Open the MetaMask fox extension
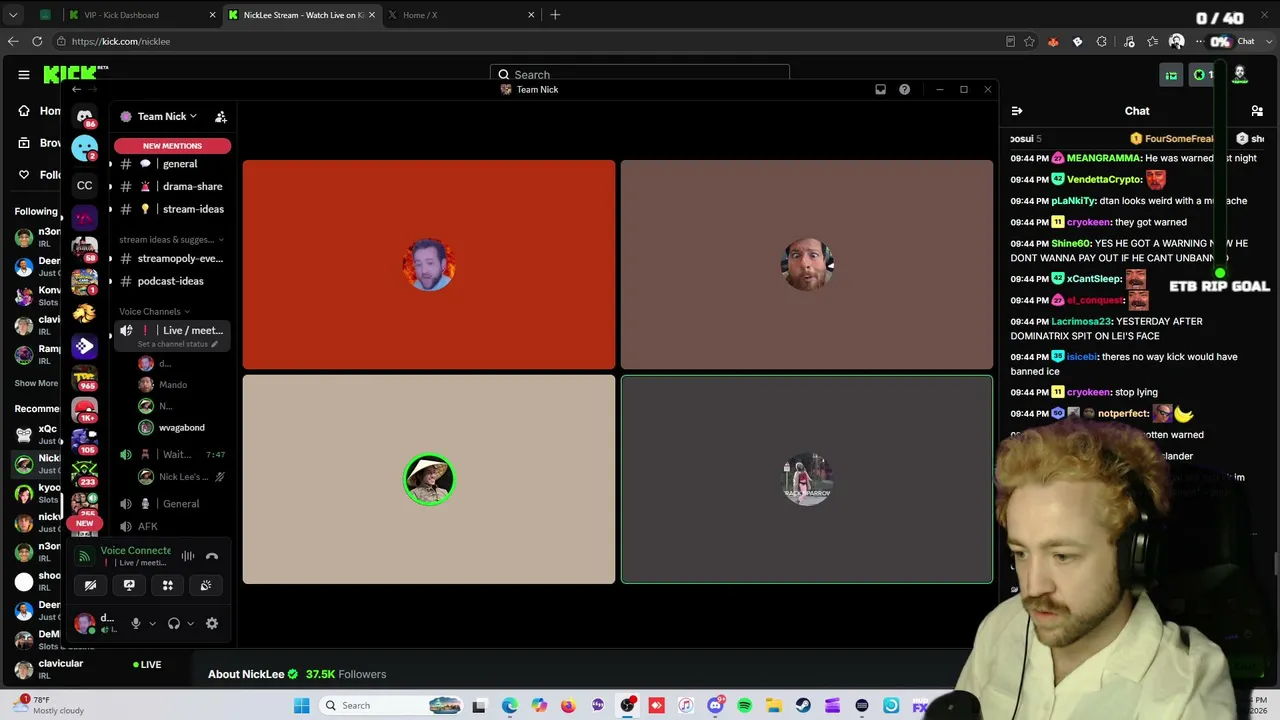 pyautogui.click(x=1053, y=42)
